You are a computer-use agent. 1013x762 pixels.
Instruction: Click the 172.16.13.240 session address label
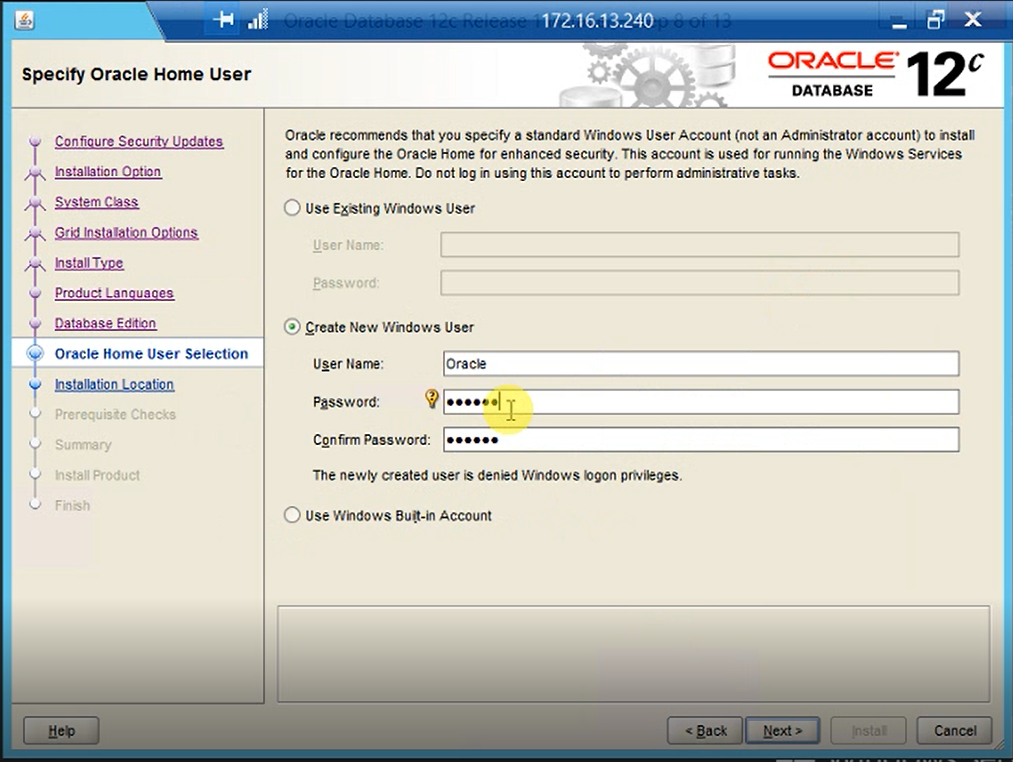pos(597,21)
